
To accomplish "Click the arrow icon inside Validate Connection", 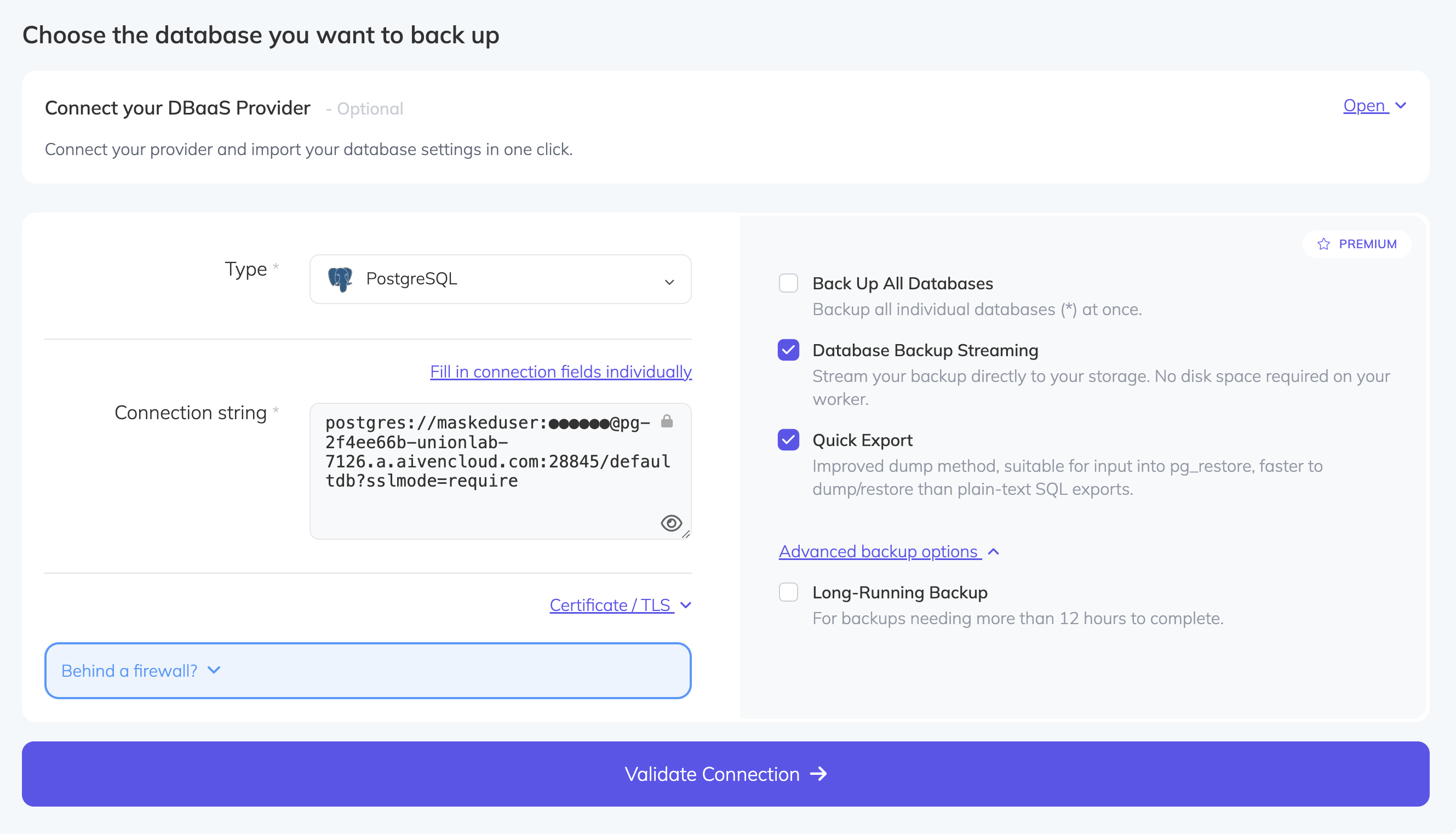I will pyautogui.click(x=819, y=774).
